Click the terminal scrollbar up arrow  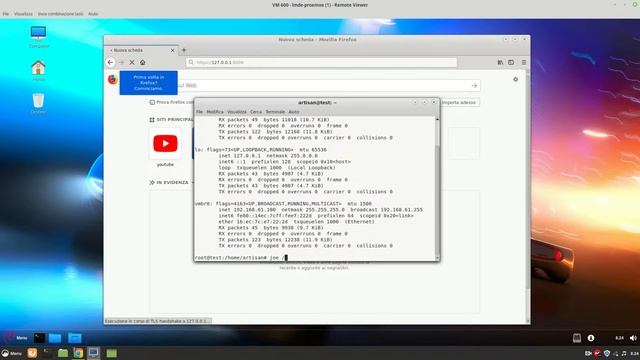click(438, 119)
